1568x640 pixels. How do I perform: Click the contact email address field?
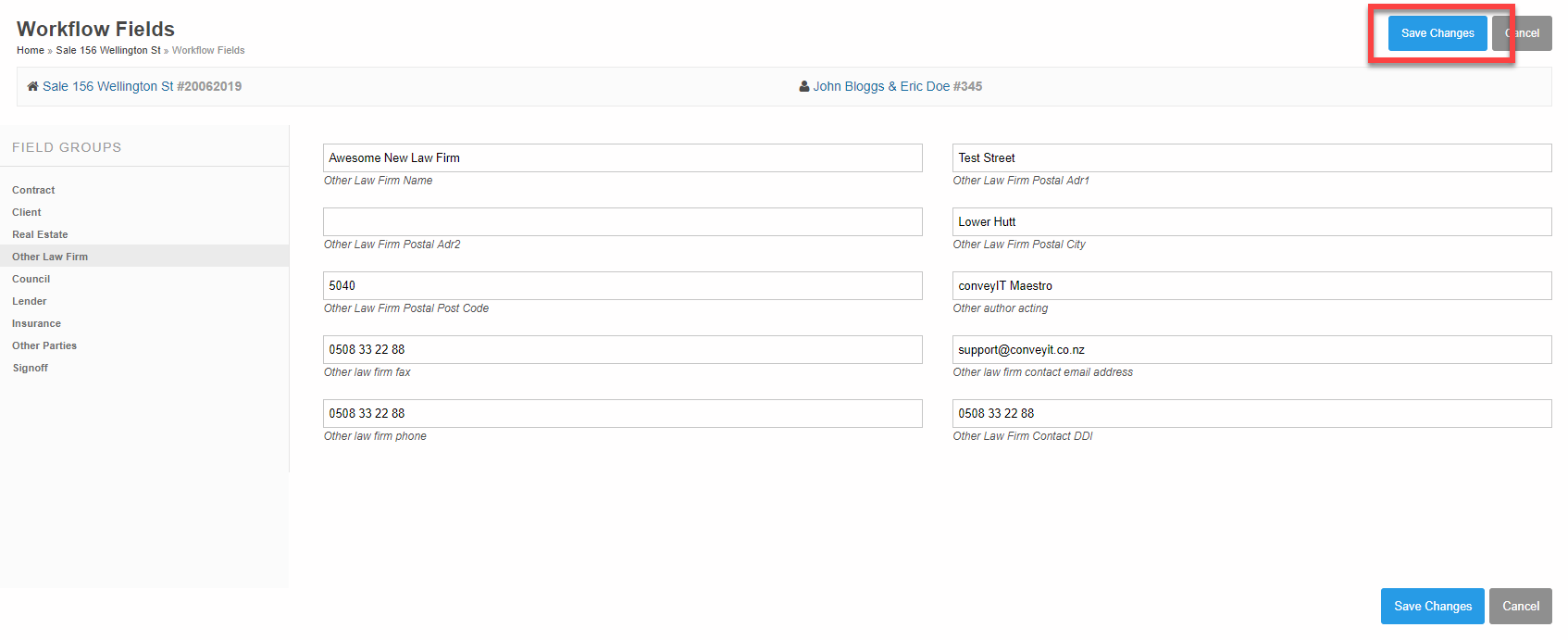[x=1251, y=350]
